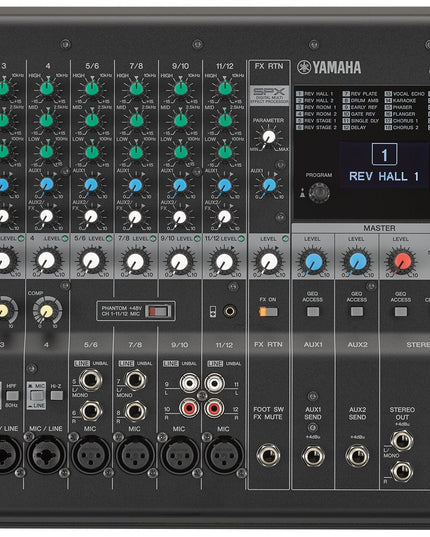
Task: Click "VOCAL ECHO" in the program list
Action: [408, 93]
